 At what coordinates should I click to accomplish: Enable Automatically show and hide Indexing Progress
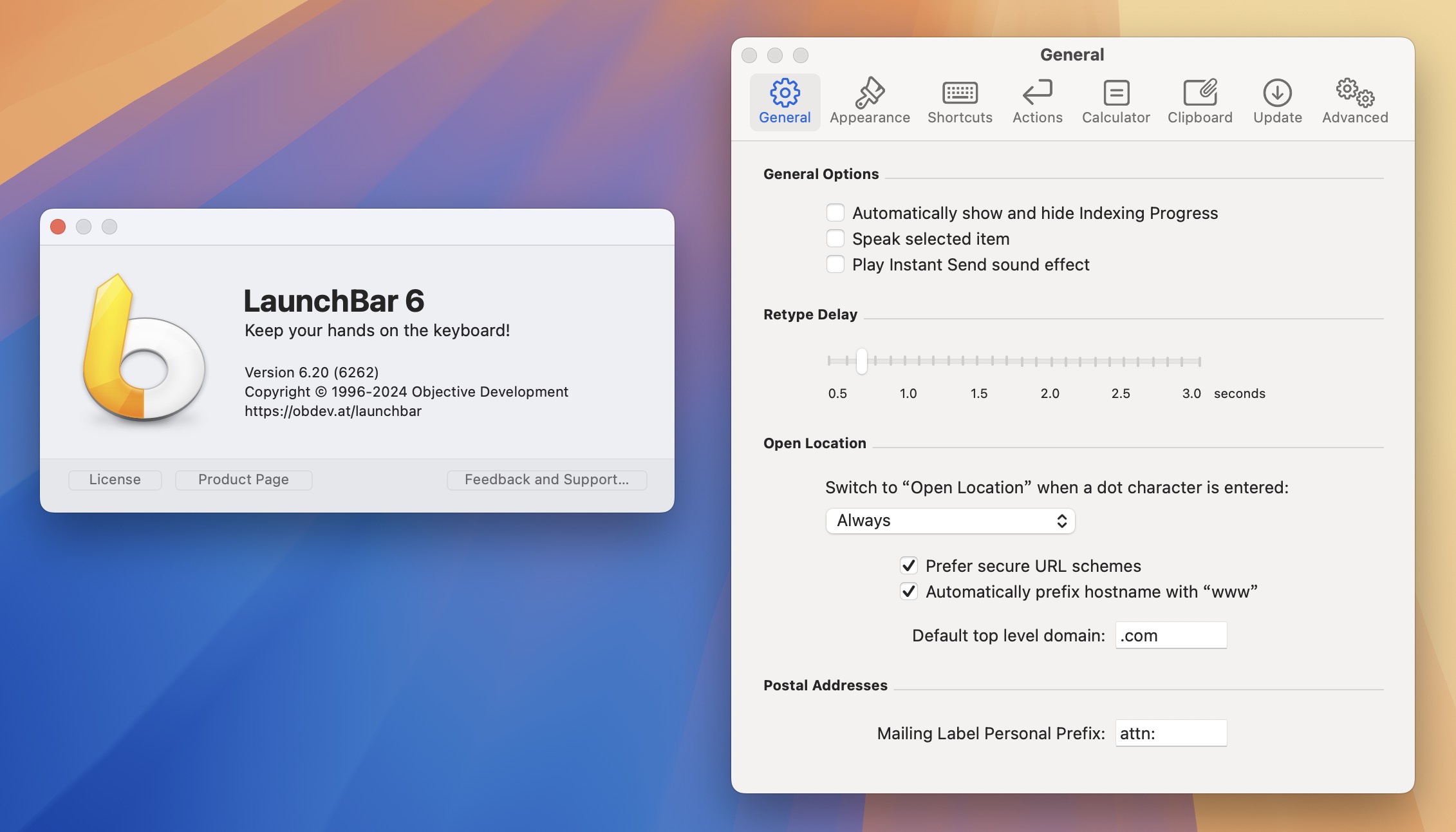[835, 212]
